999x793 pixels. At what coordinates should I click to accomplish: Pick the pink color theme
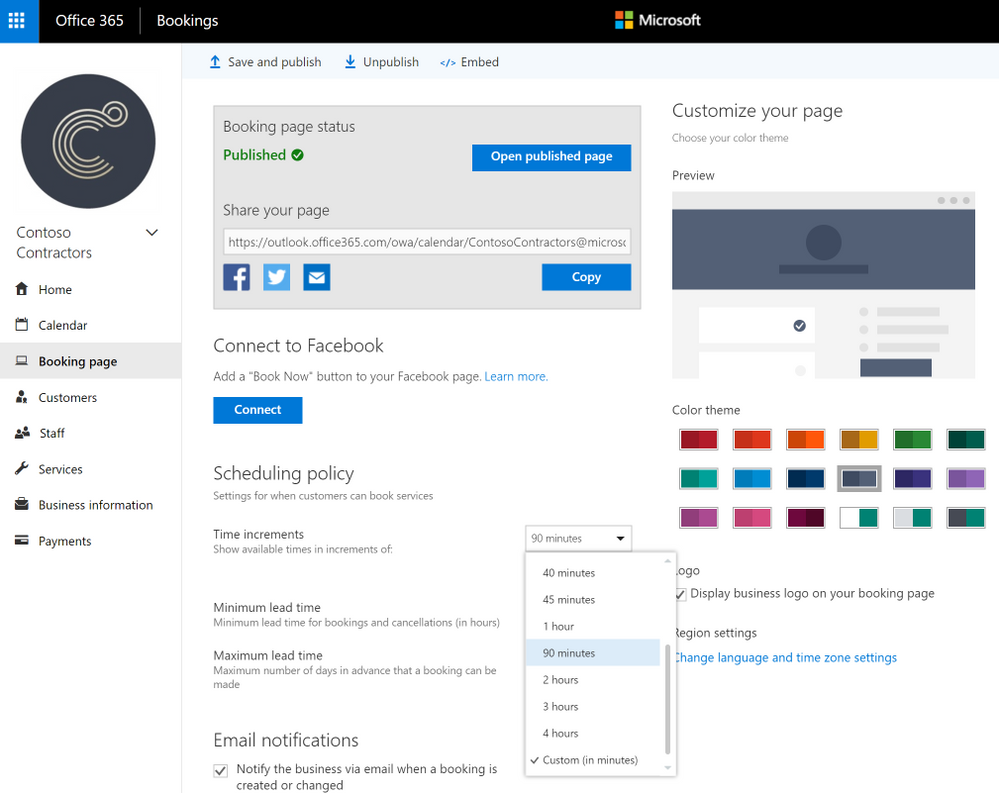(x=752, y=518)
